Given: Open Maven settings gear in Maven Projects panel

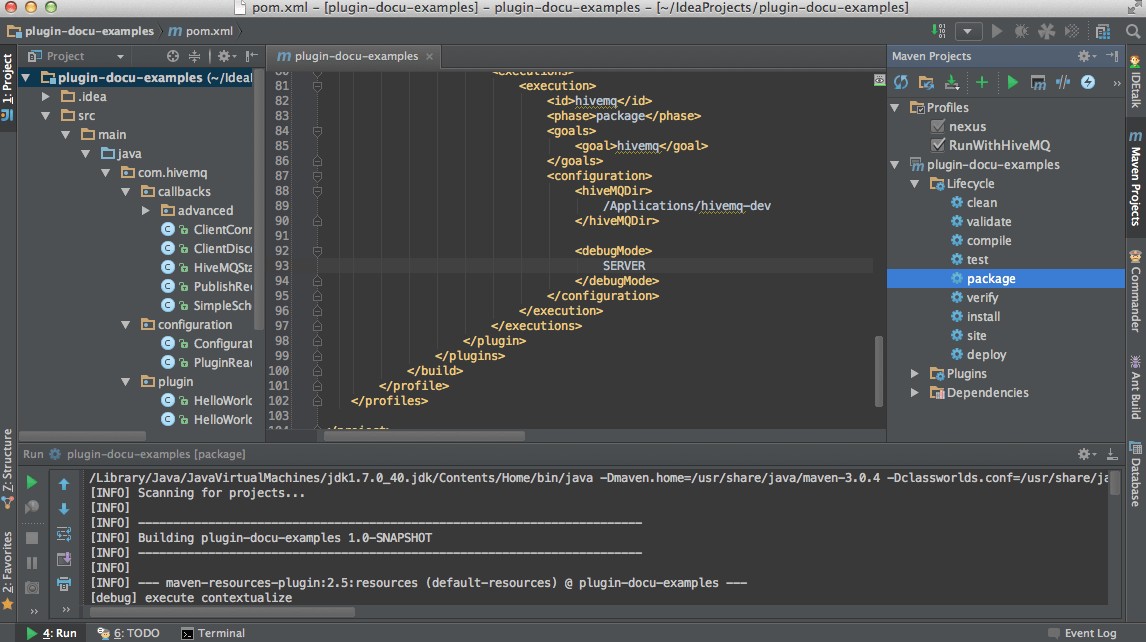Looking at the screenshot, I should click(x=1085, y=56).
